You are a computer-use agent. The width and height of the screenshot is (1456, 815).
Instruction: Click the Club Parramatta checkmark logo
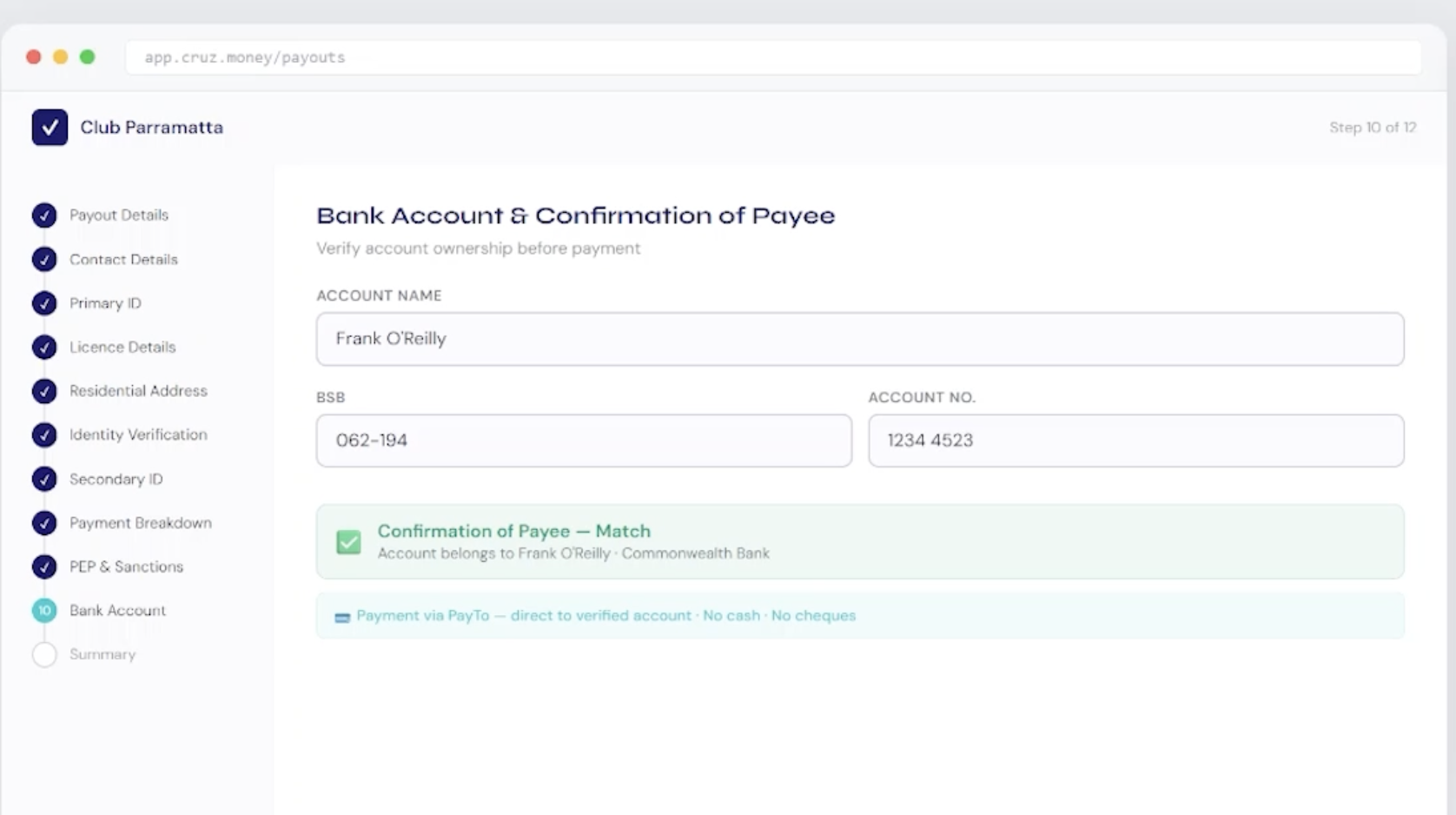point(50,127)
